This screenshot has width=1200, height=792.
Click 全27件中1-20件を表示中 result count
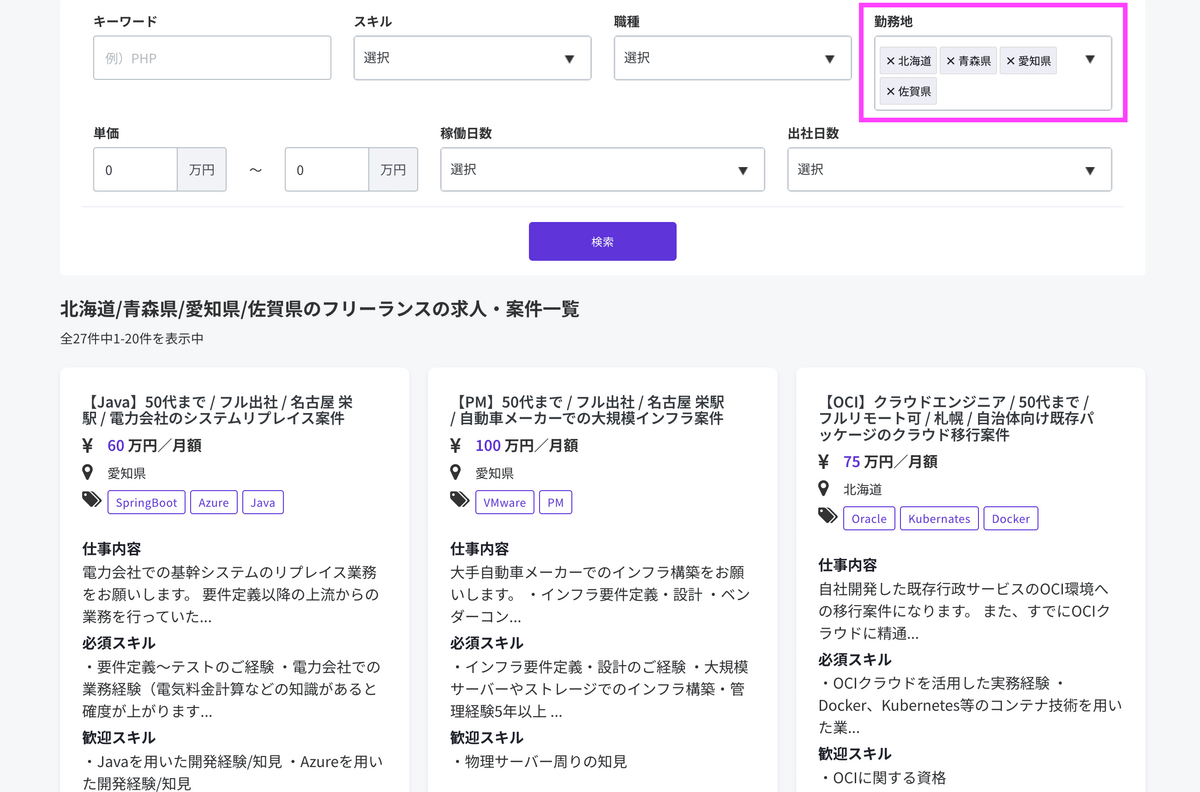(x=132, y=339)
